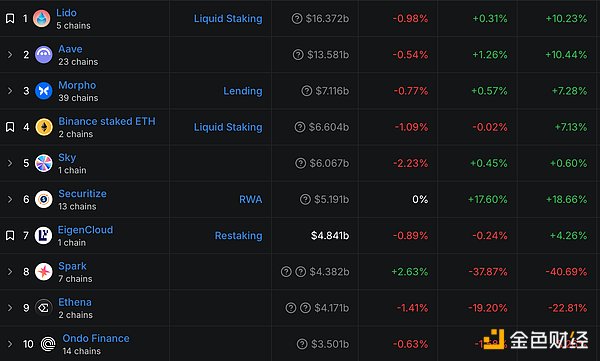
Task: Open the Restaking category link
Action: (x=238, y=236)
